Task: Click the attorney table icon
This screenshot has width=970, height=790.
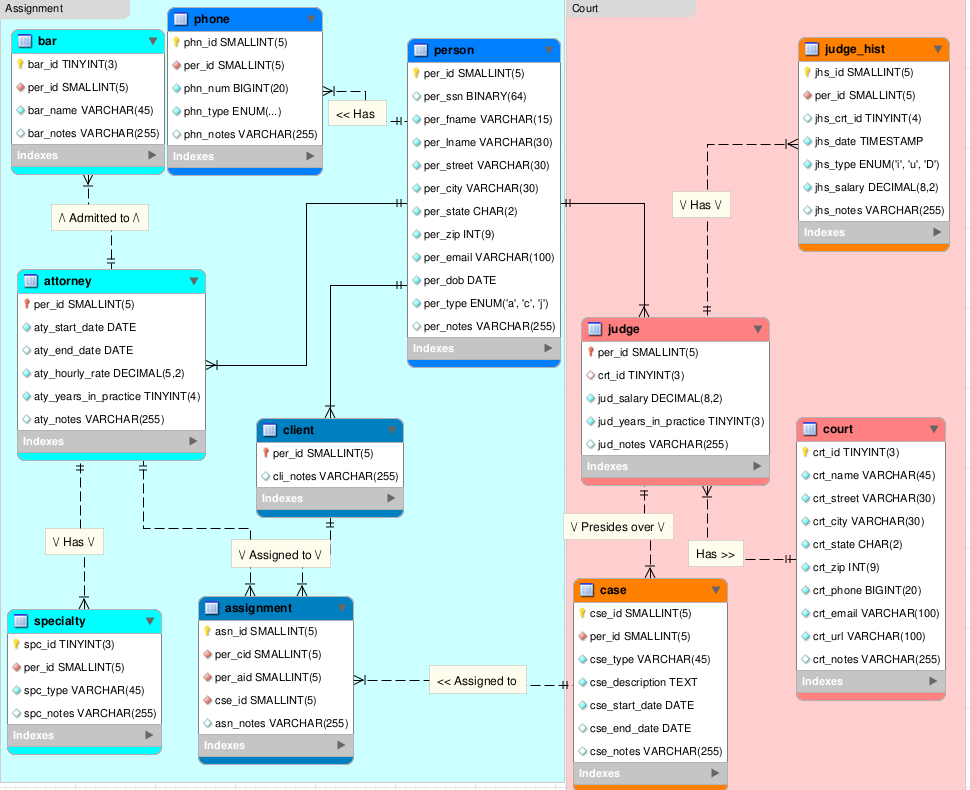Action: coord(31,281)
